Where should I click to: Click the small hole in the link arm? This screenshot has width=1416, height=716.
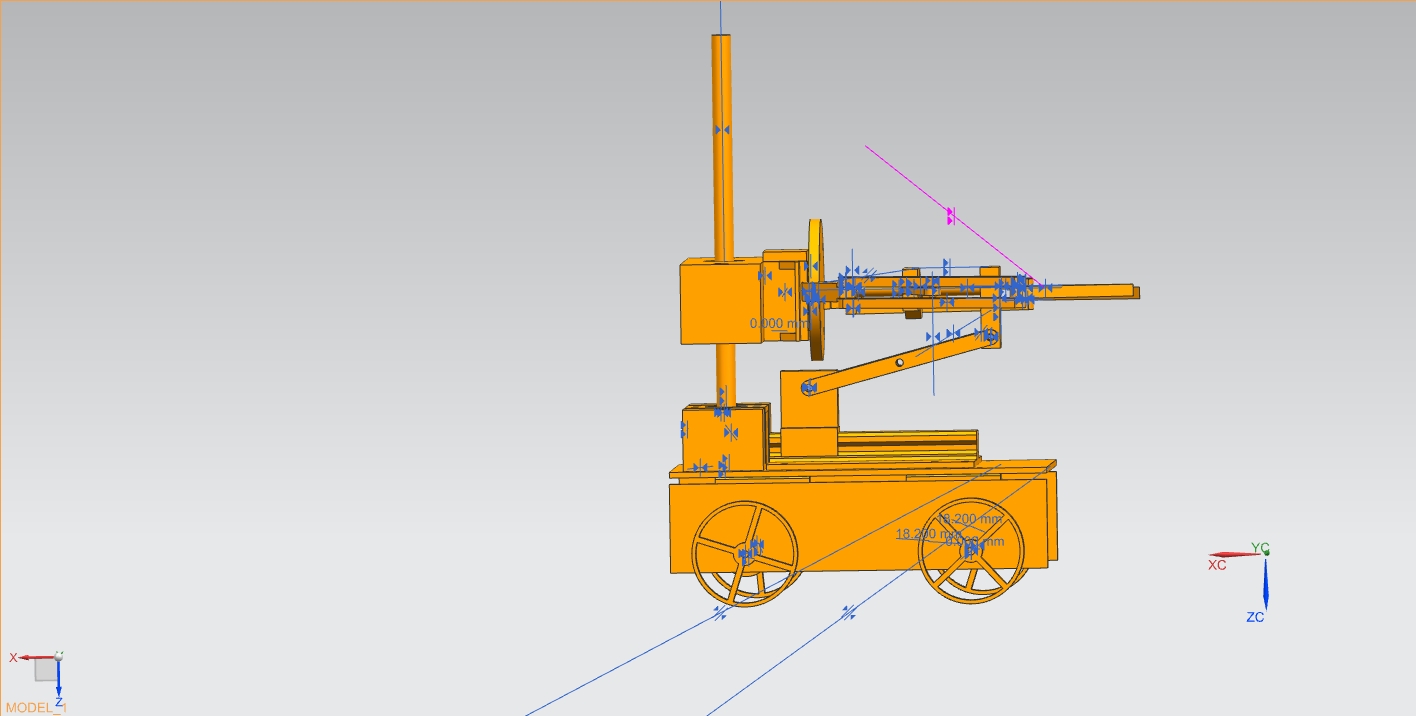[899, 362]
